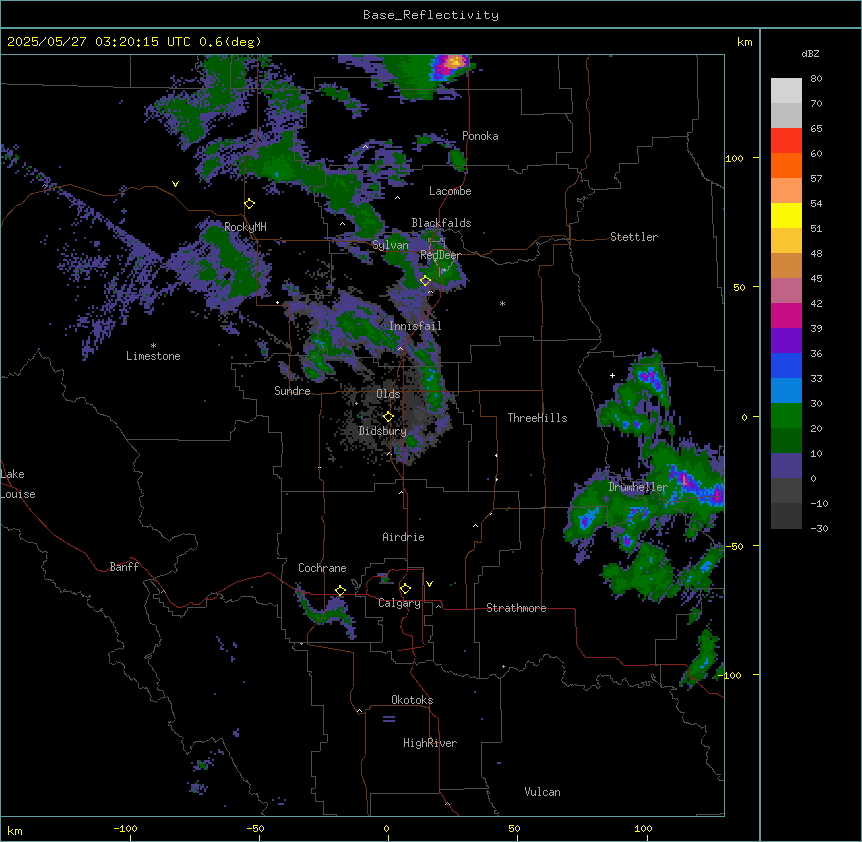Click the Okotoks town label
The height and width of the screenshot is (842, 862).
[412, 700]
